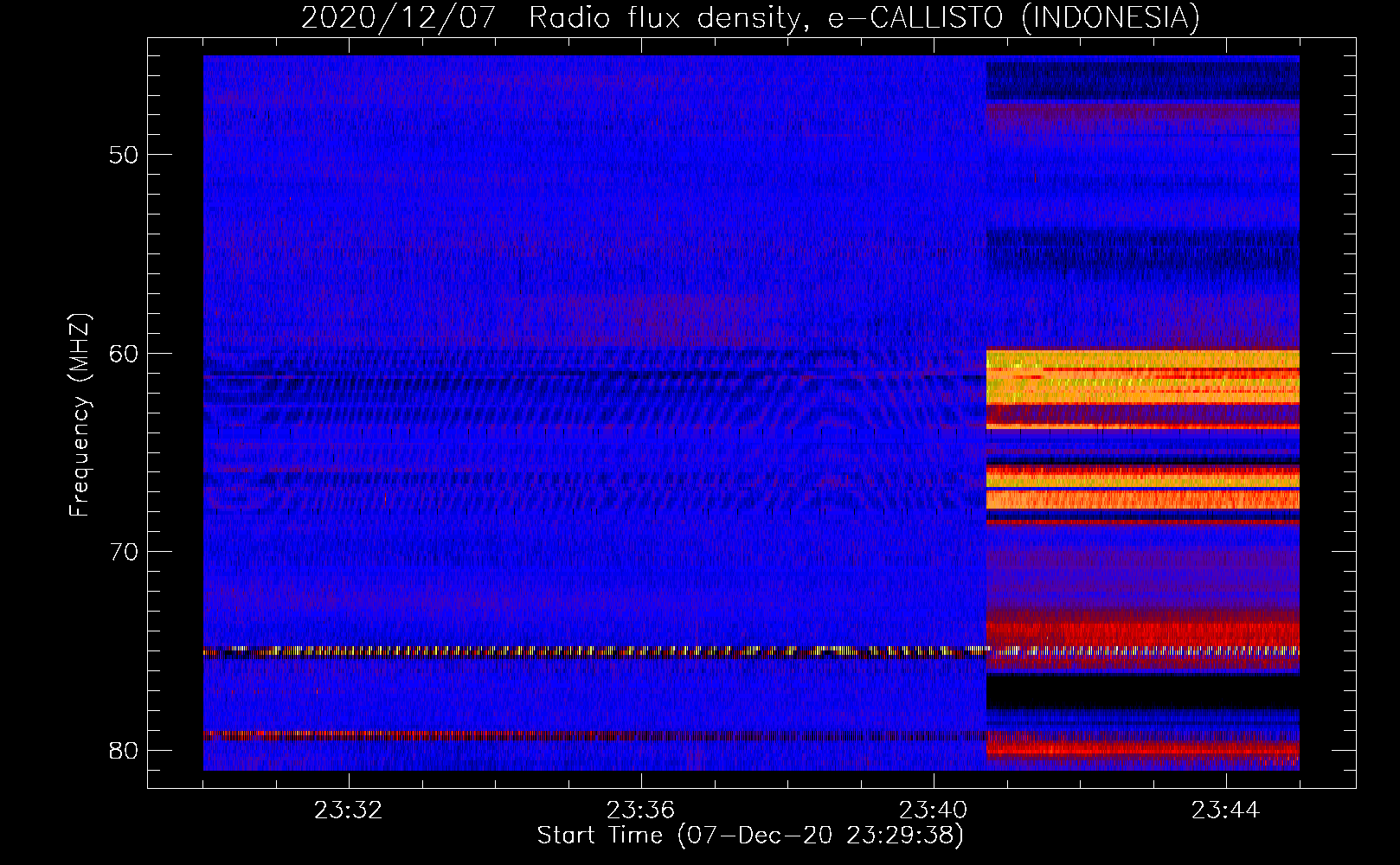Click the black gap band near 77 MHz
Viewport: 1400px width, 865px height.
pos(1143,690)
